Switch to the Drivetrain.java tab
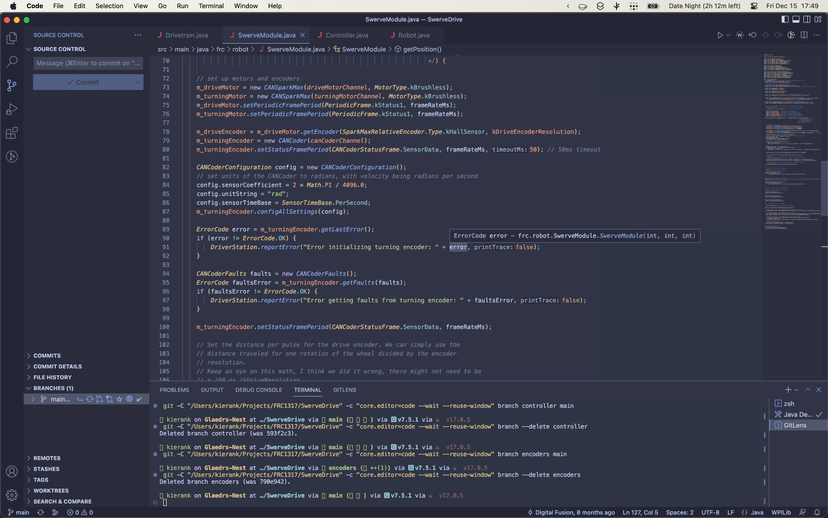Image resolution: width=828 pixels, height=518 pixels. point(187,35)
